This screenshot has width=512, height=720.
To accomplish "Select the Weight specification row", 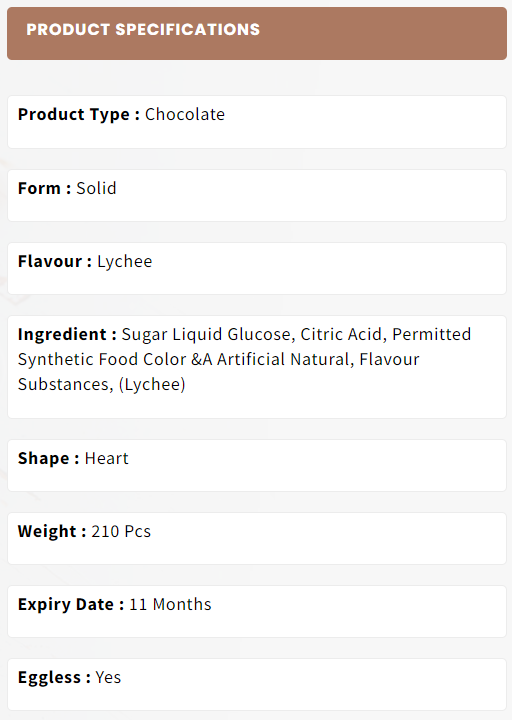I will (x=257, y=539).
